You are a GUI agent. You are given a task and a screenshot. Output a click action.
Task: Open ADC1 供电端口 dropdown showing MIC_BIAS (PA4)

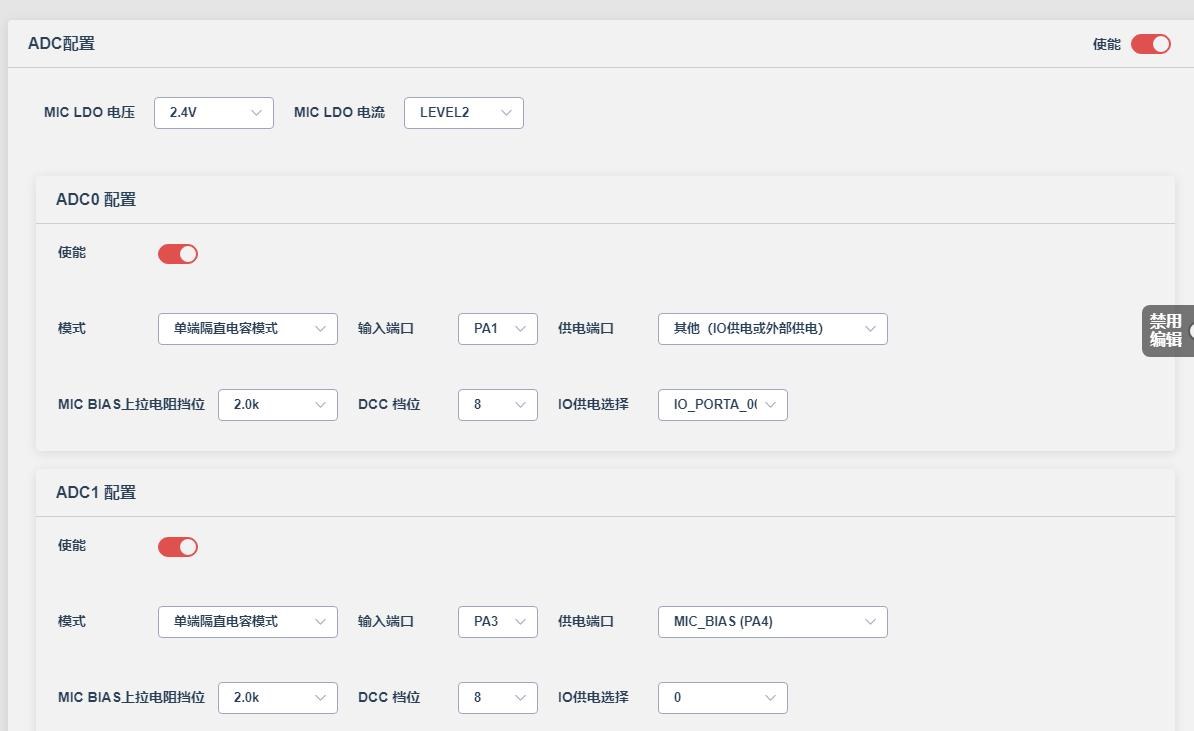(x=773, y=622)
